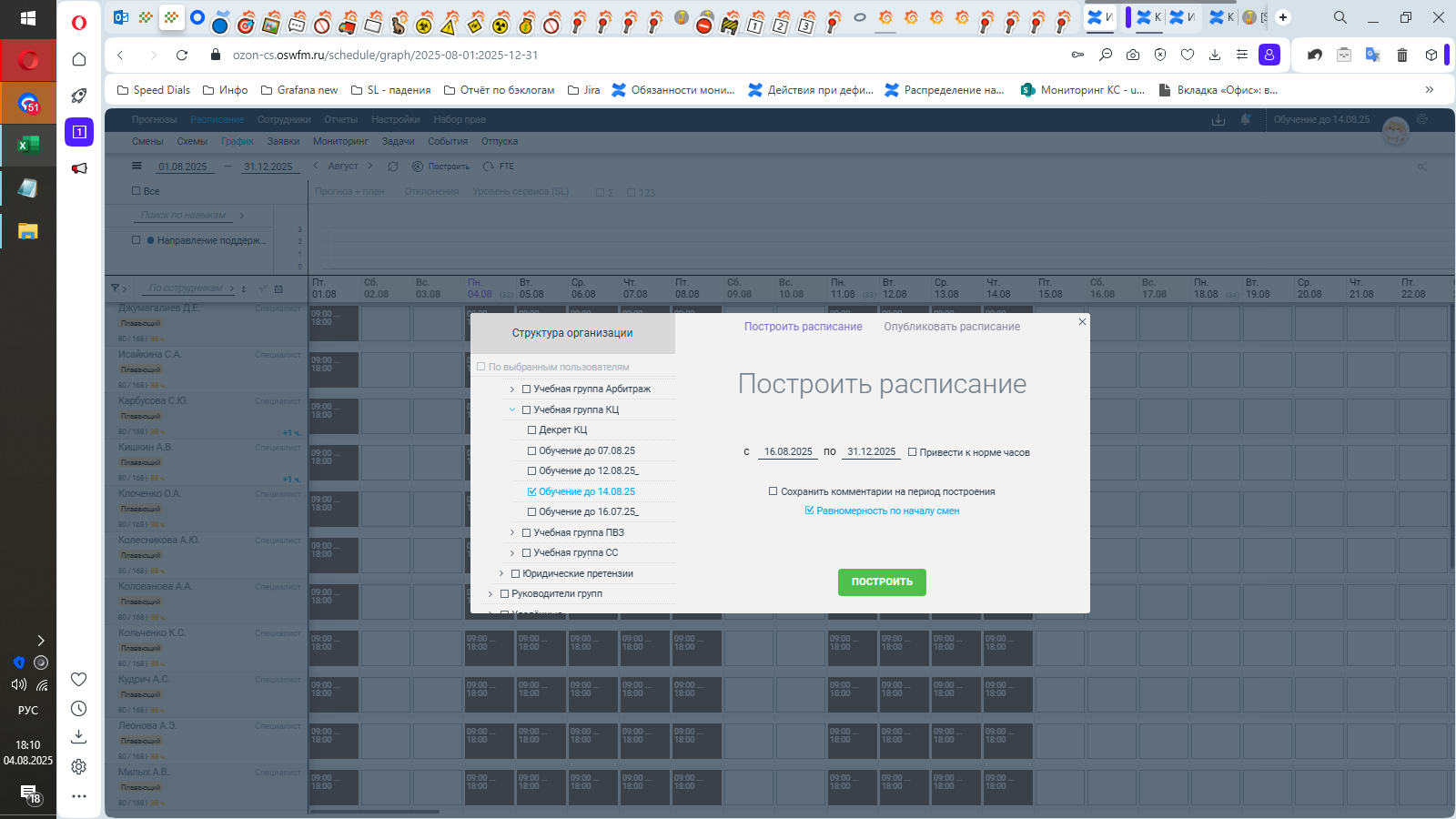Open File Explorer from Windows taskbar
The width and height of the screenshot is (1456, 819).
pyautogui.click(x=28, y=231)
